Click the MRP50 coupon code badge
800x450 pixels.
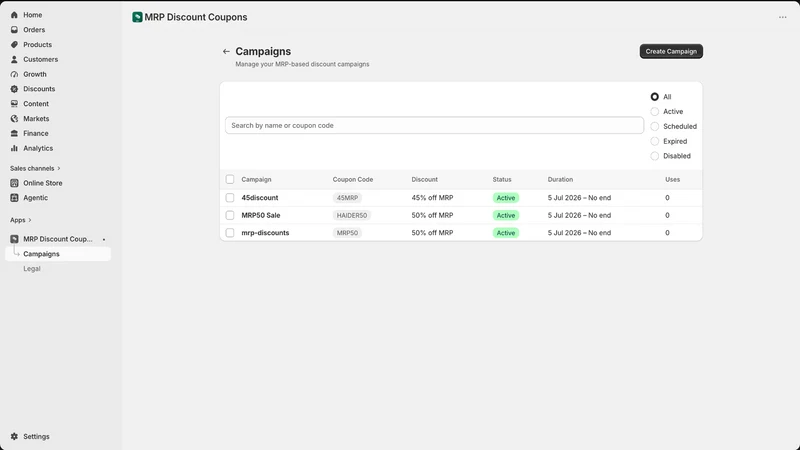click(347, 233)
